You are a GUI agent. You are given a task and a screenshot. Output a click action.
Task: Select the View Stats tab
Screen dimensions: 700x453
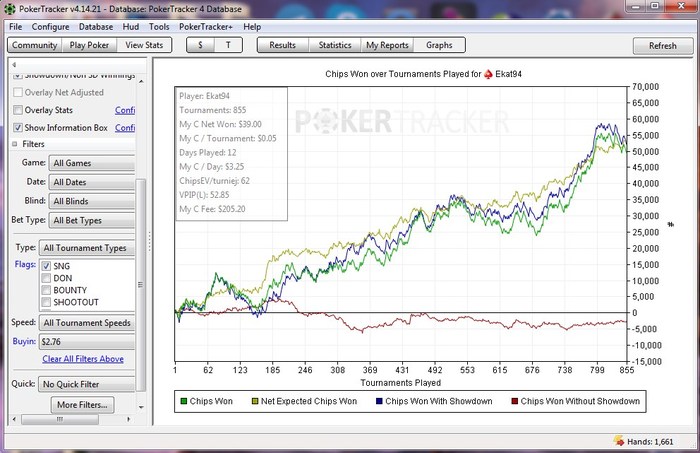(x=144, y=45)
